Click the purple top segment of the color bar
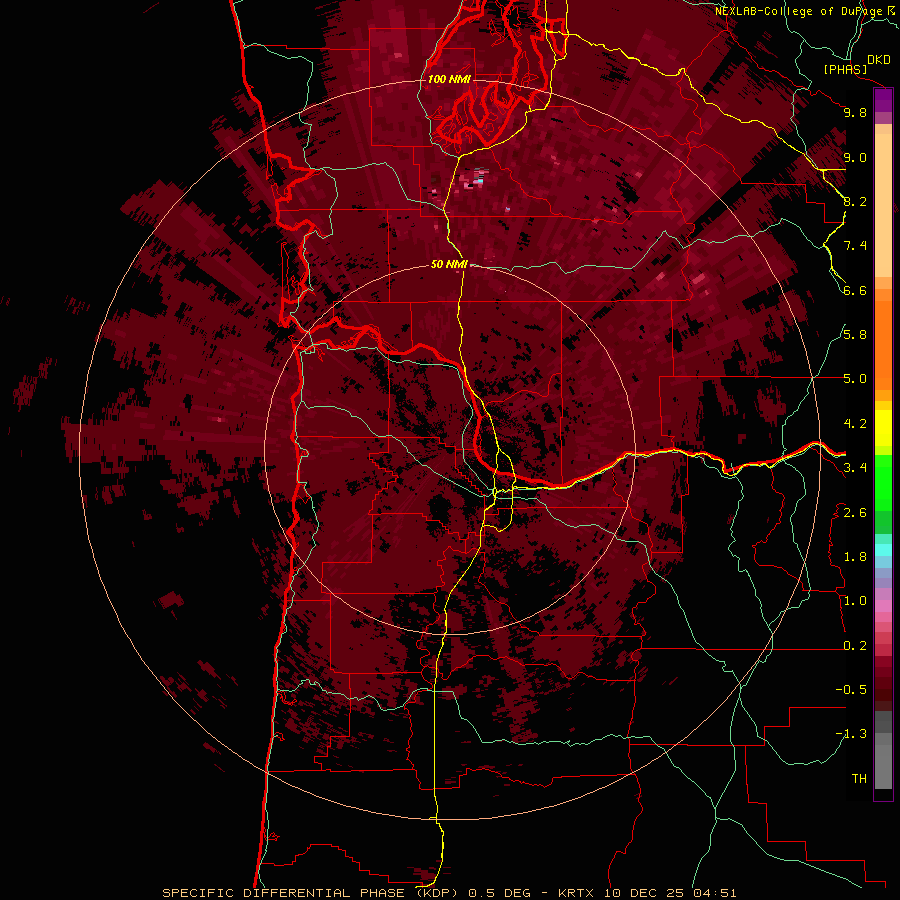 883,101
